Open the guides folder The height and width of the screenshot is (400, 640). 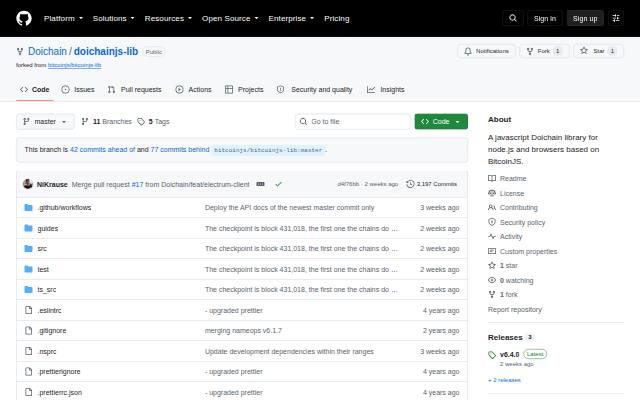click(x=48, y=229)
